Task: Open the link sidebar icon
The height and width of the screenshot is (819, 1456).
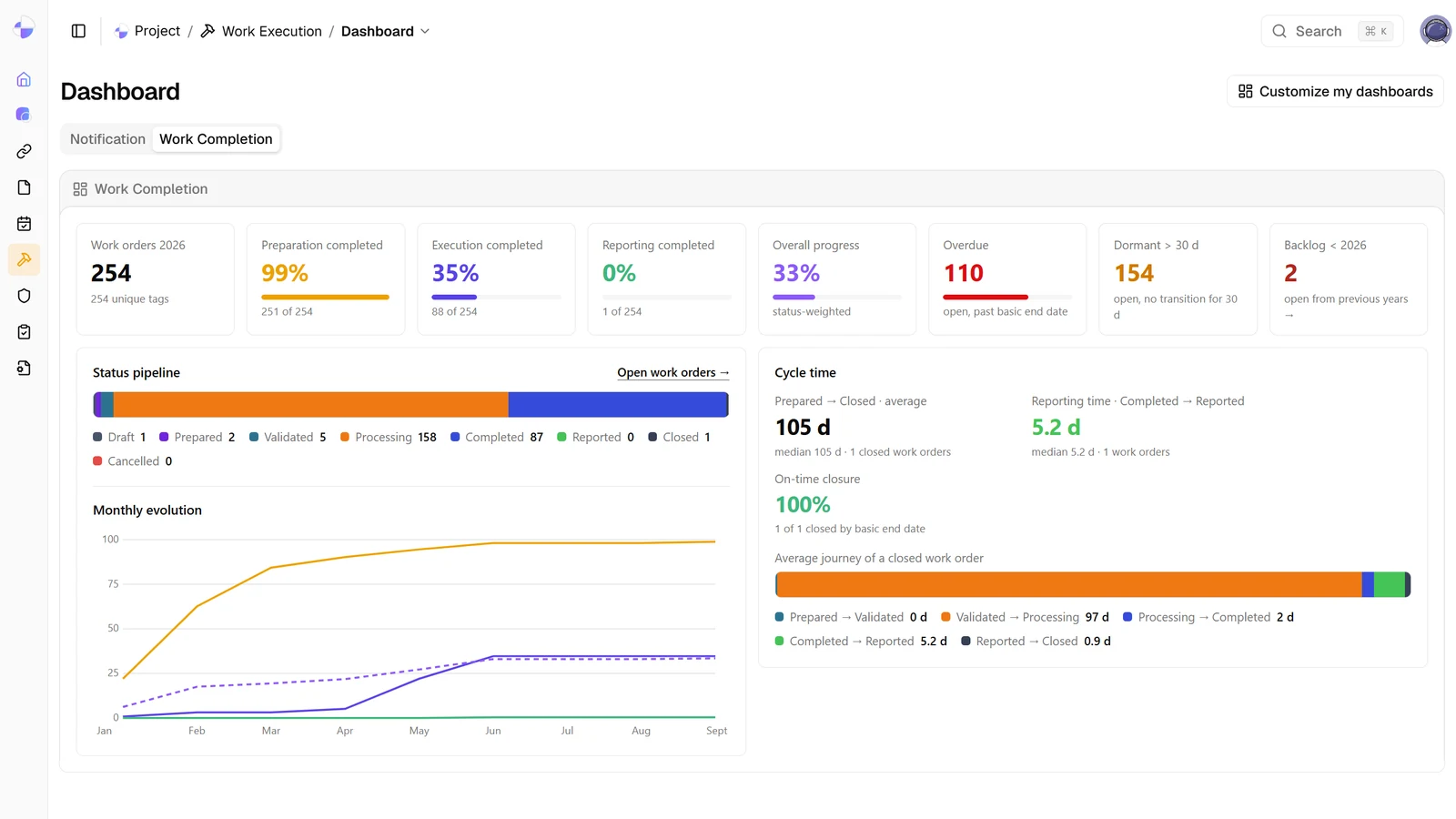Action: click(x=24, y=151)
